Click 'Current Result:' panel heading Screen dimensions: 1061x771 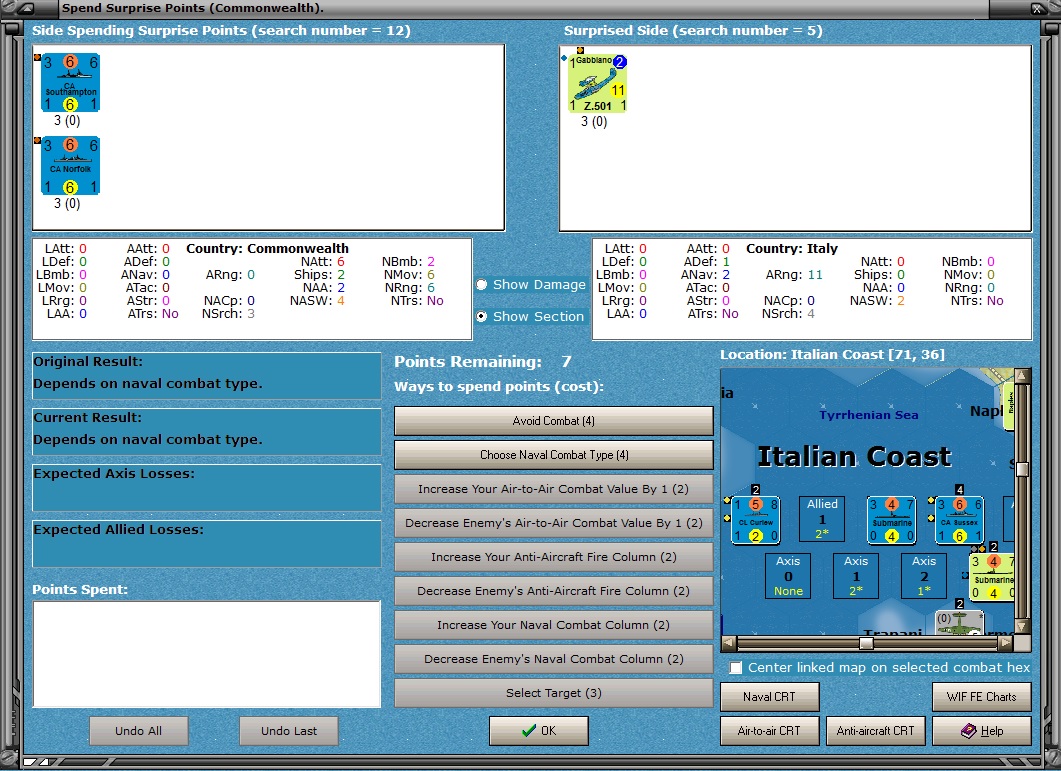click(x=87, y=418)
